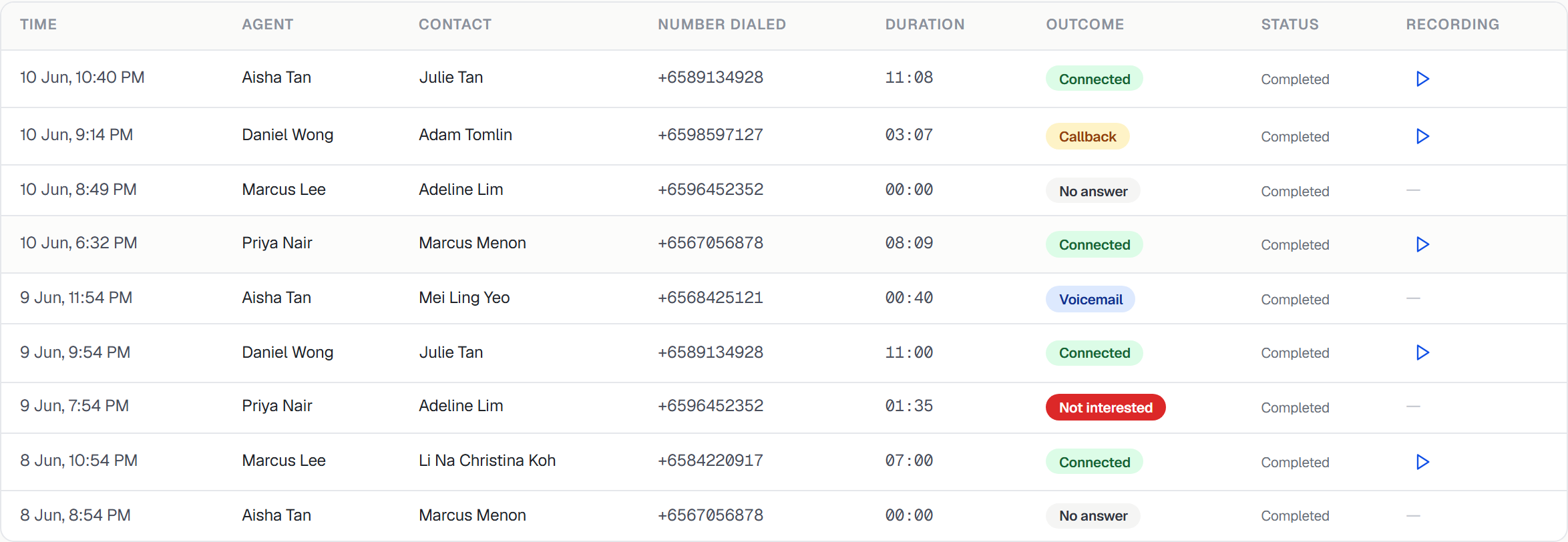Viewport: 1568px width, 542px height.
Task: Click number +6568425121
Action: click(711, 298)
